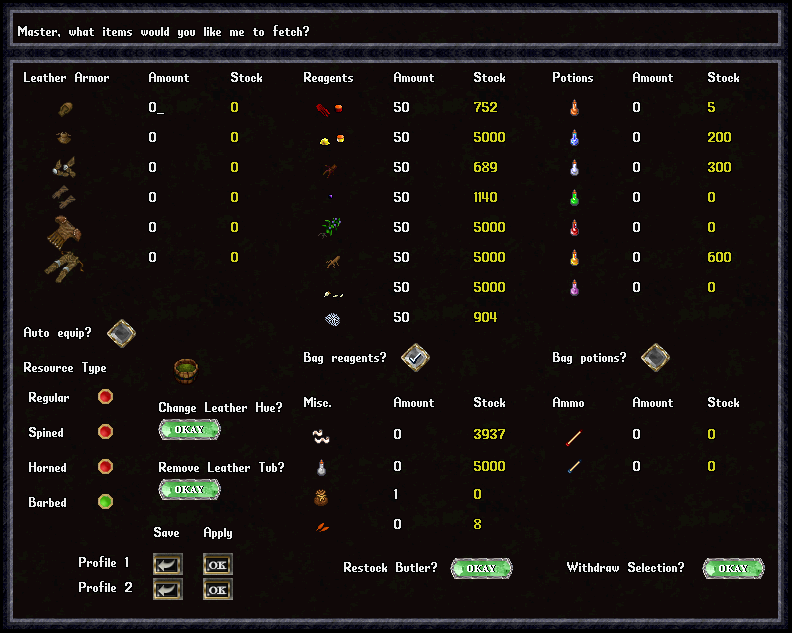The width and height of the screenshot is (792, 633).
Task: Save to Profile 2
Action: point(168,590)
